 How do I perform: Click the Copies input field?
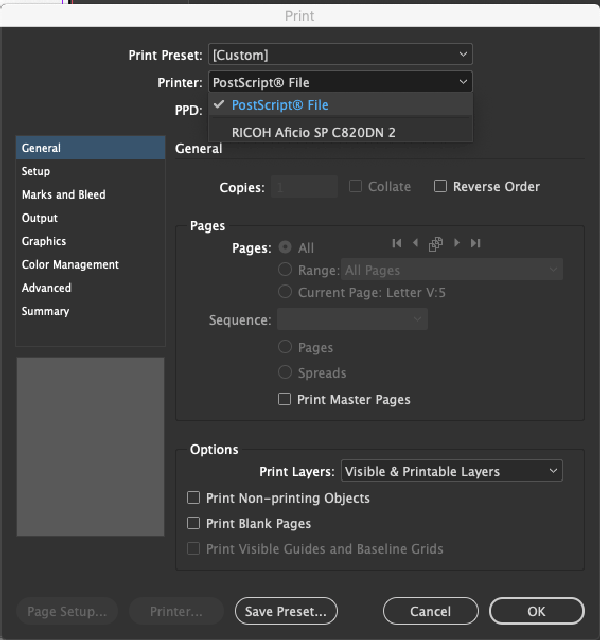304,187
